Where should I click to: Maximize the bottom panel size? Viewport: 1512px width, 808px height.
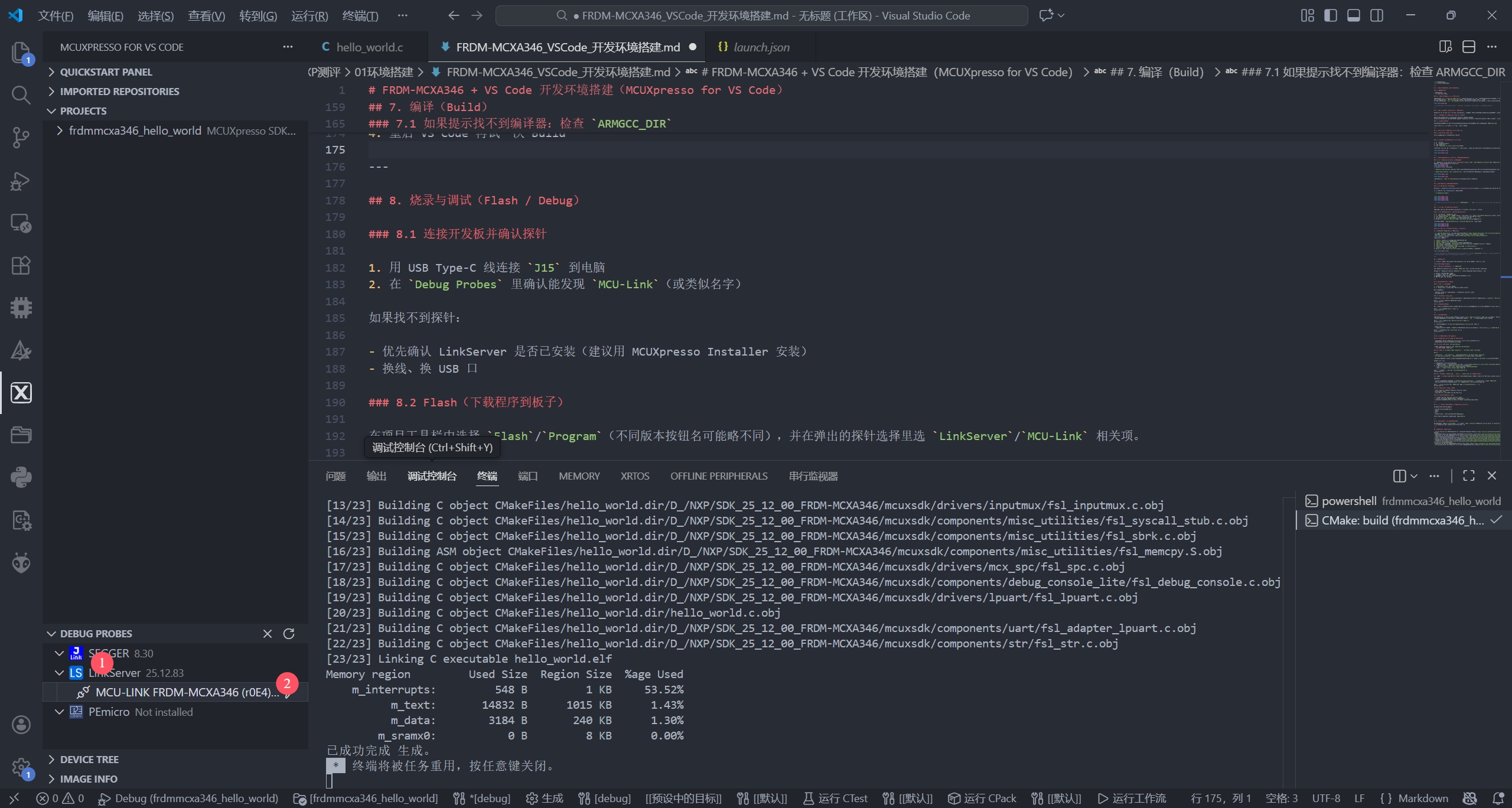tap(1469, 475)
